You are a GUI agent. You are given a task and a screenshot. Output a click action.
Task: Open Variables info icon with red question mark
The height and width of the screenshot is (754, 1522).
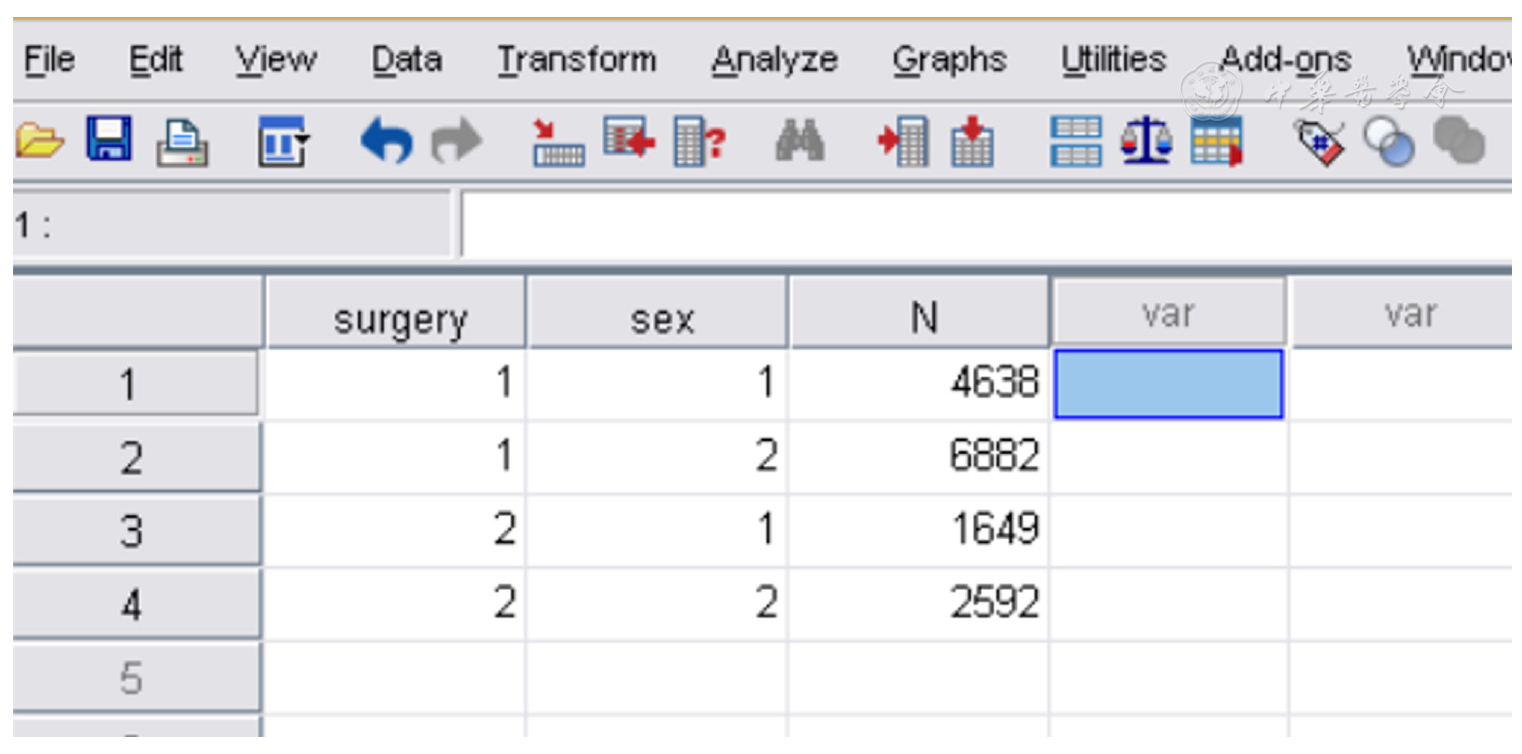pyautogui.click(x=699, y=142)
